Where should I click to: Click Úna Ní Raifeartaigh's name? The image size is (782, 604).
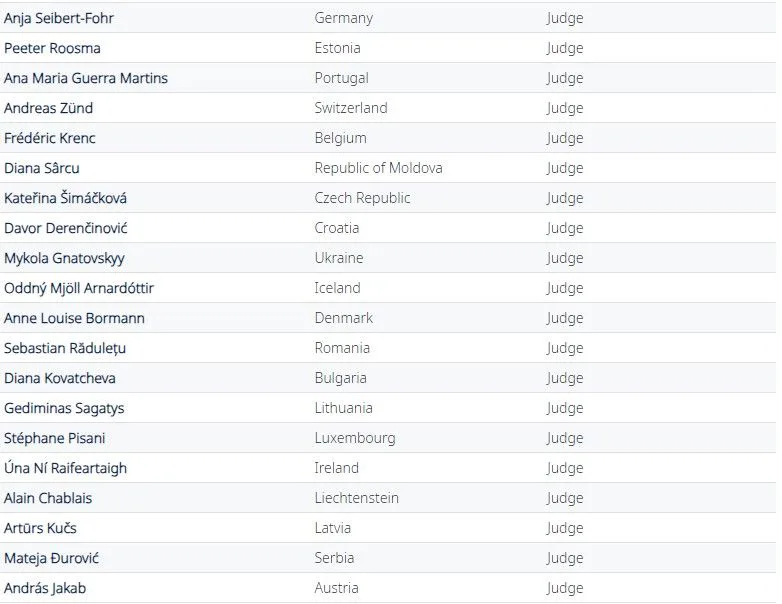coord(65,468)
